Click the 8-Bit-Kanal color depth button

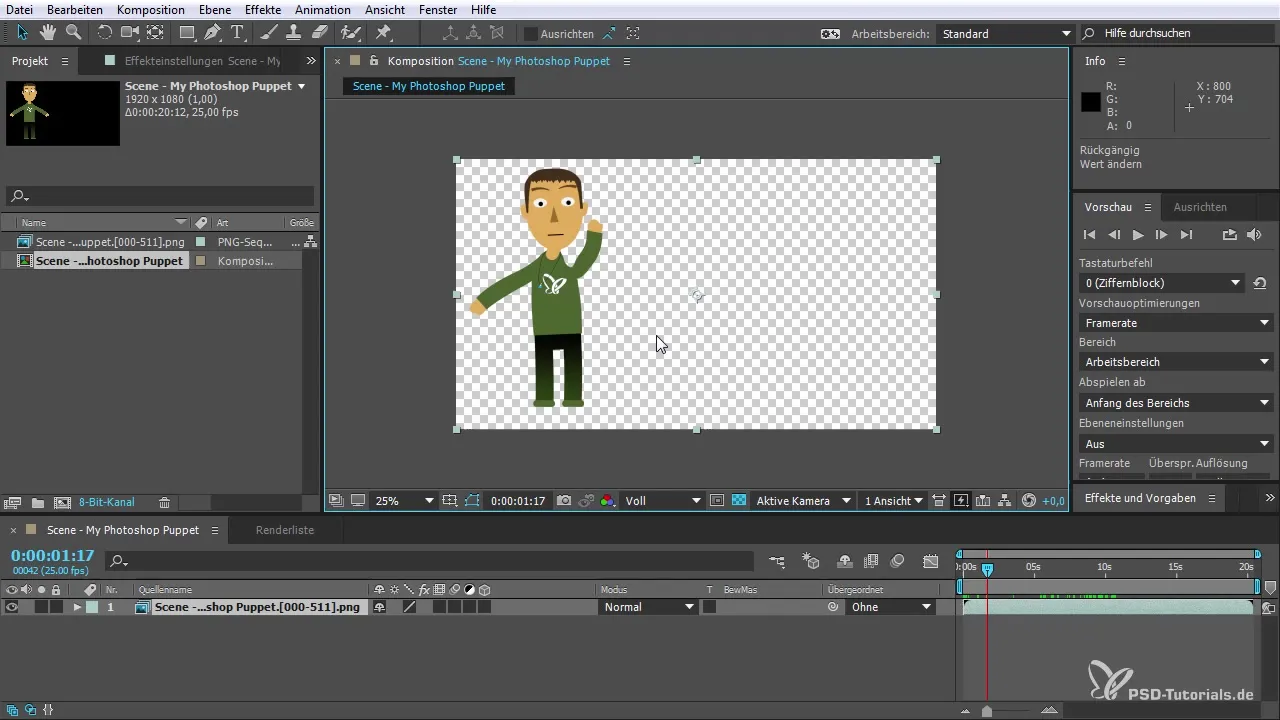pyautogui.click(x=107, y=502)
